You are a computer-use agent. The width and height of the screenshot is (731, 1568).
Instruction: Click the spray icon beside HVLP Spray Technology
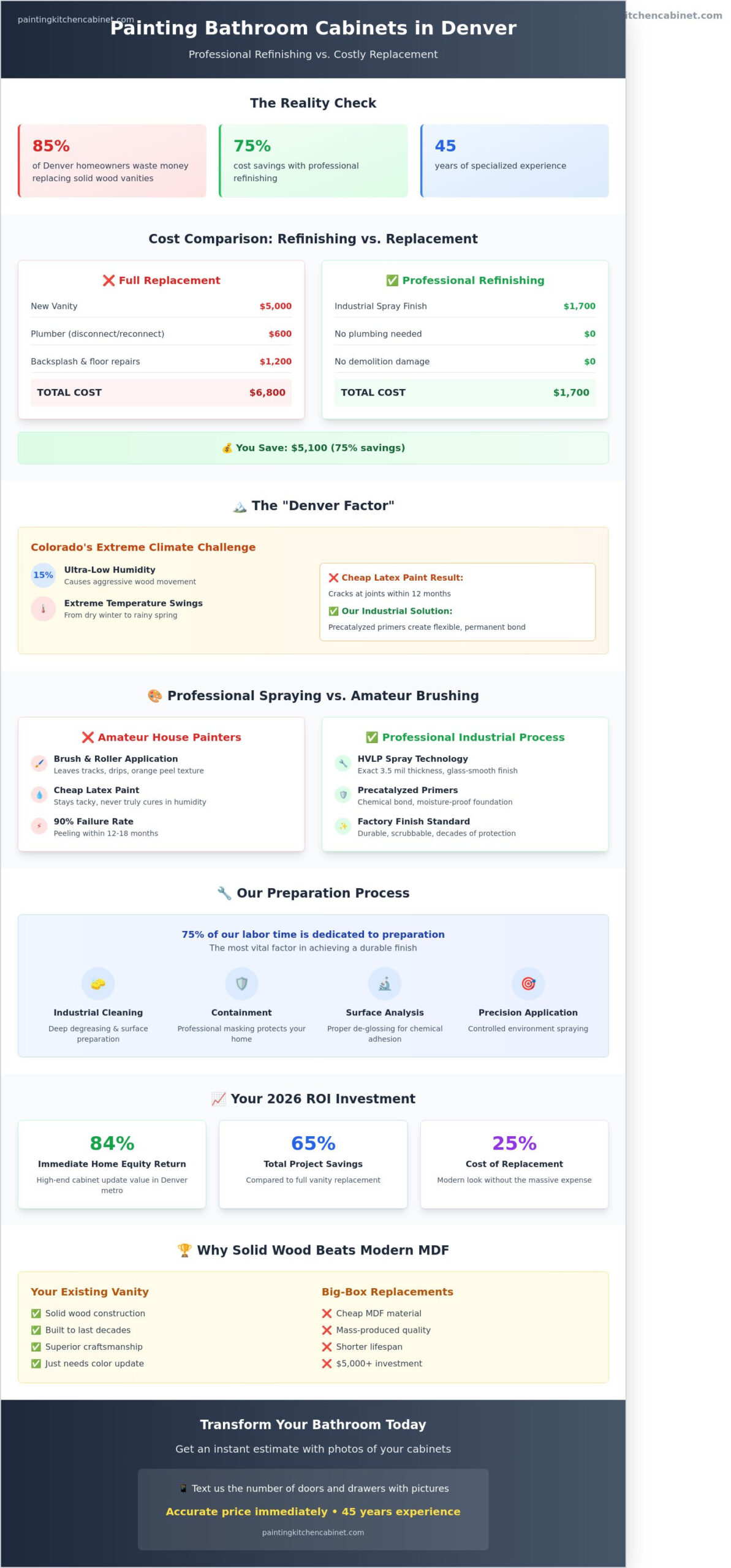343,764
